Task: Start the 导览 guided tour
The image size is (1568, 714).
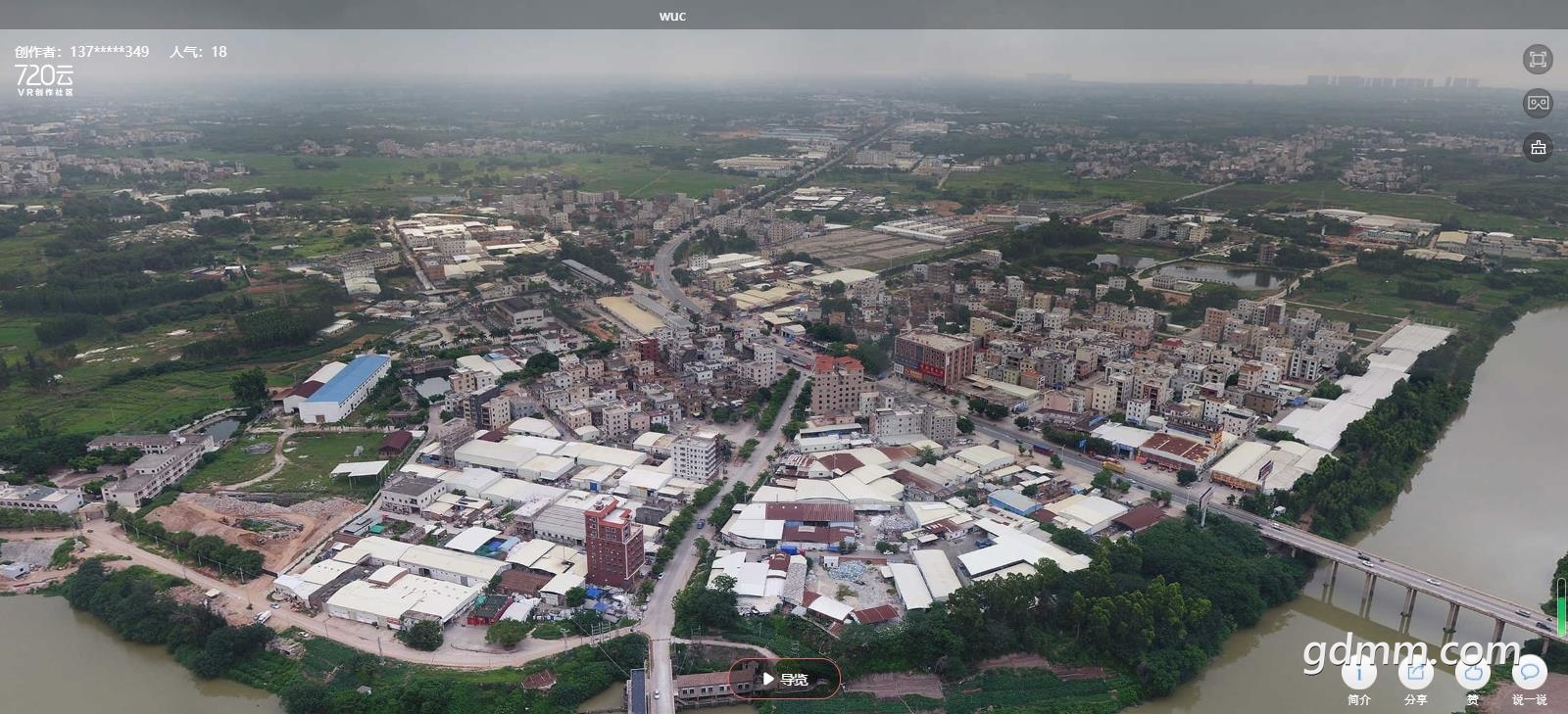Action: click(x=784, y=679)
